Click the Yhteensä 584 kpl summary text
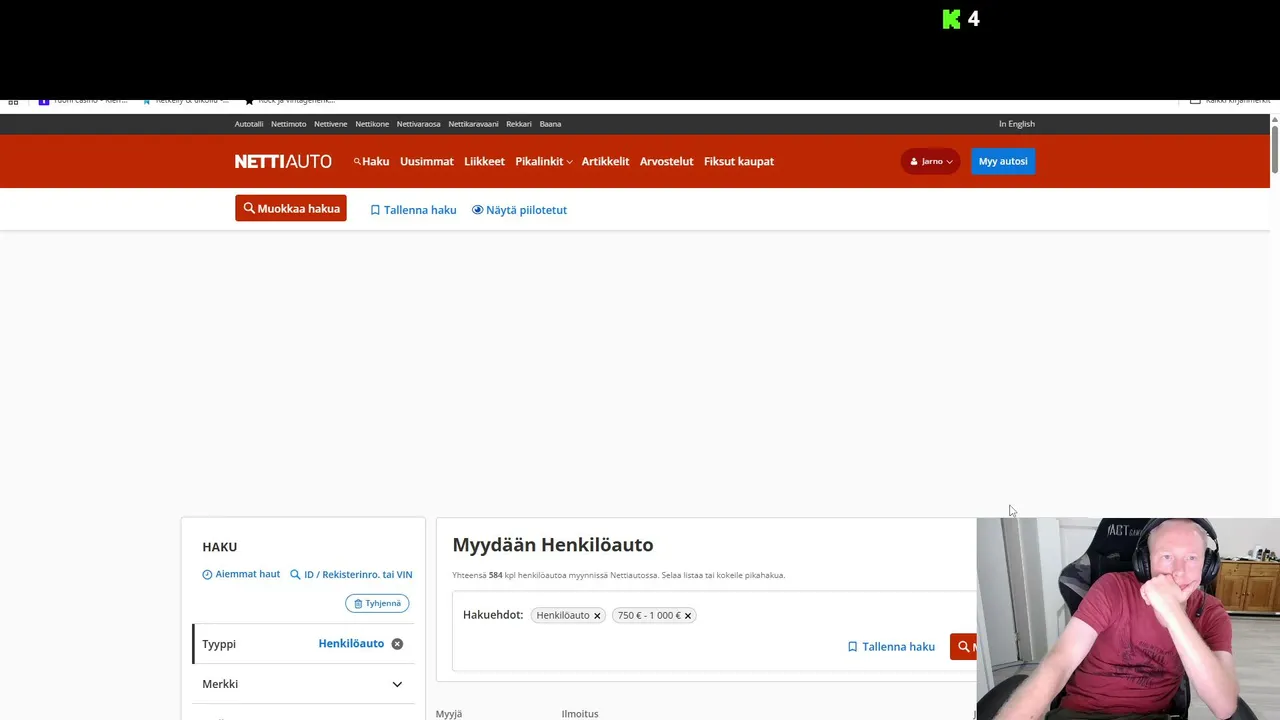The image size is (1280, 720). click(619, 575)
